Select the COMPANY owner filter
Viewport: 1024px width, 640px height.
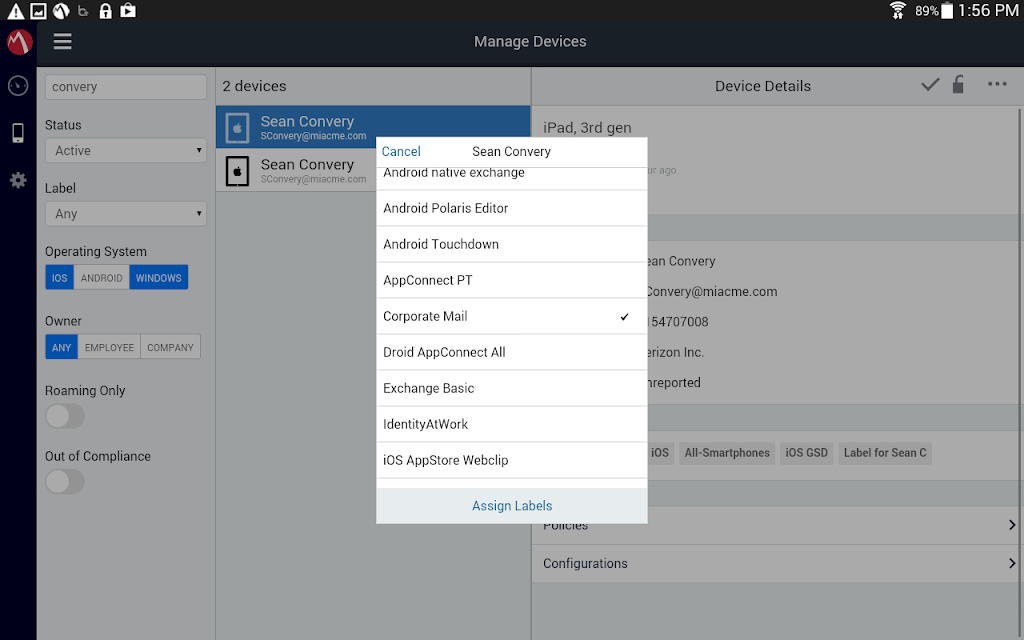click(170, 347)
